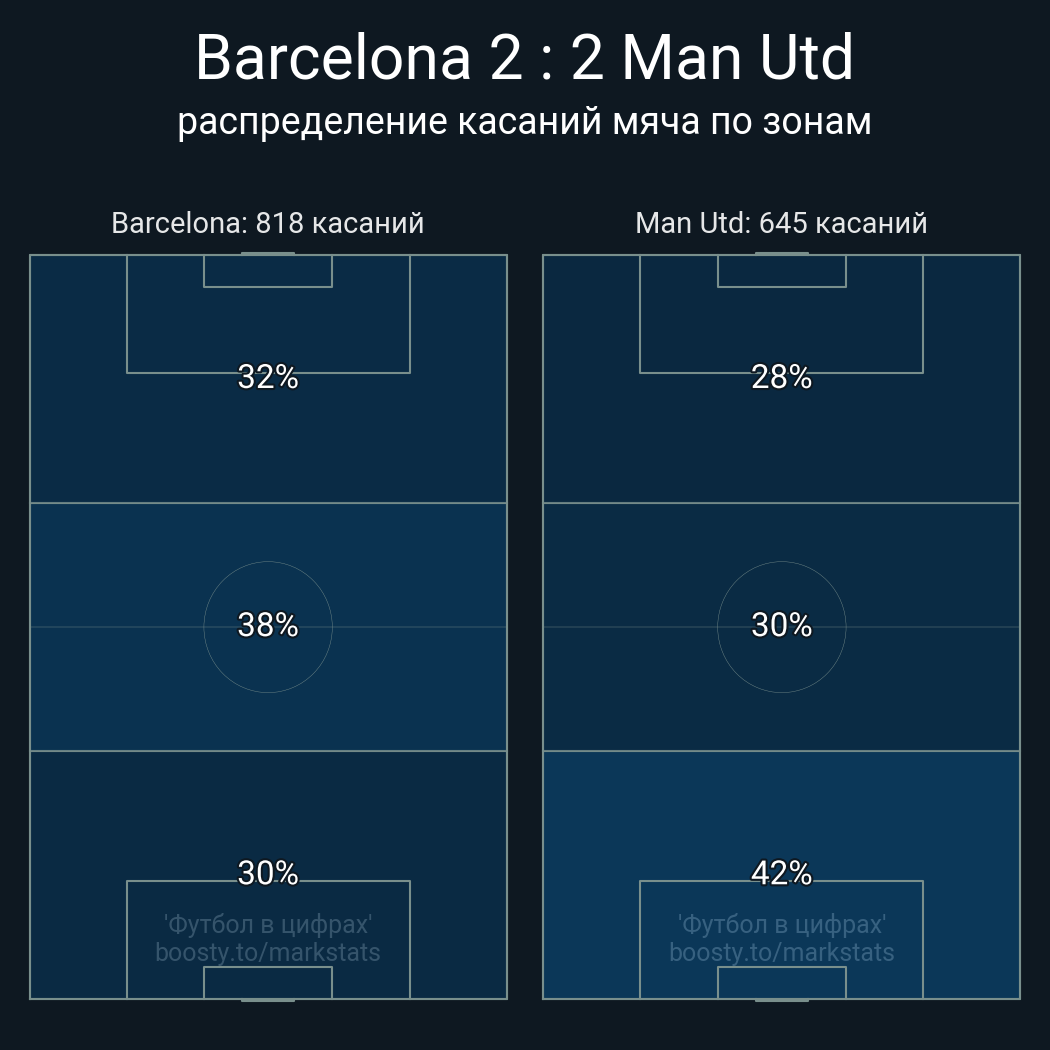
Task: Open boosty.to/markstats link on the Barcelona pitch
Action: pos(268,952)
